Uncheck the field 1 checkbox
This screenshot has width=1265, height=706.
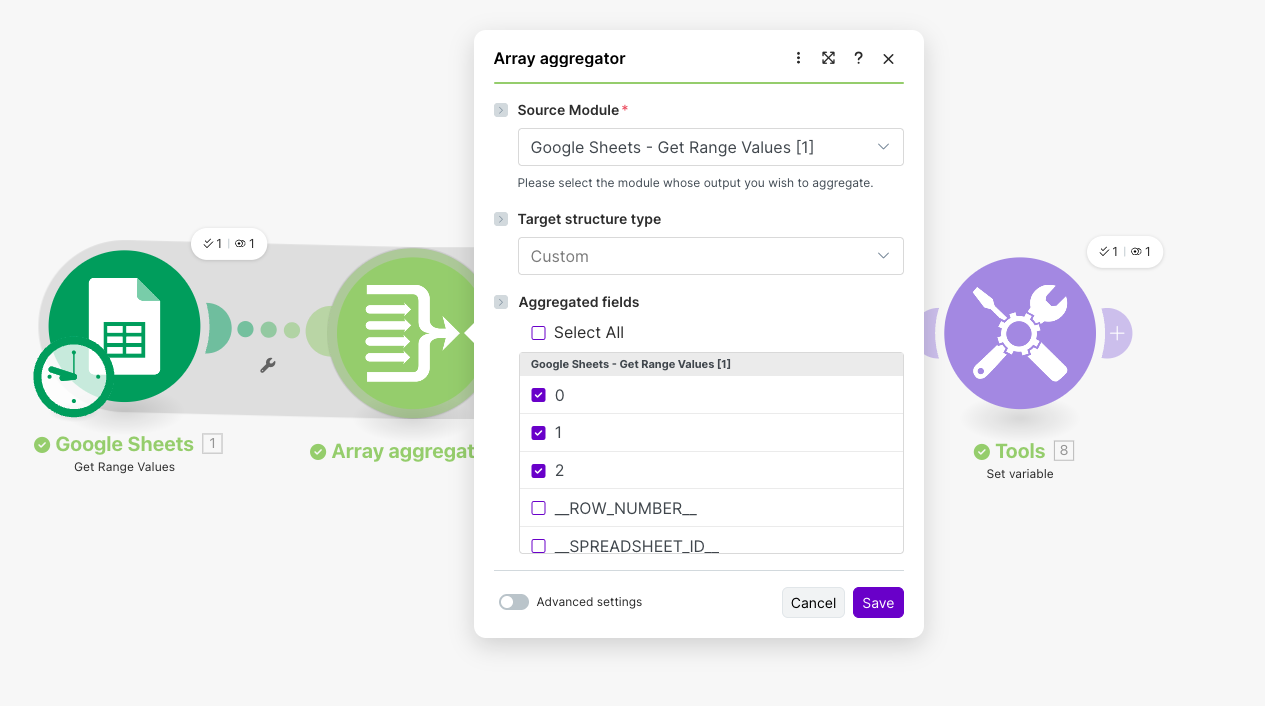(x=538, y=433)
